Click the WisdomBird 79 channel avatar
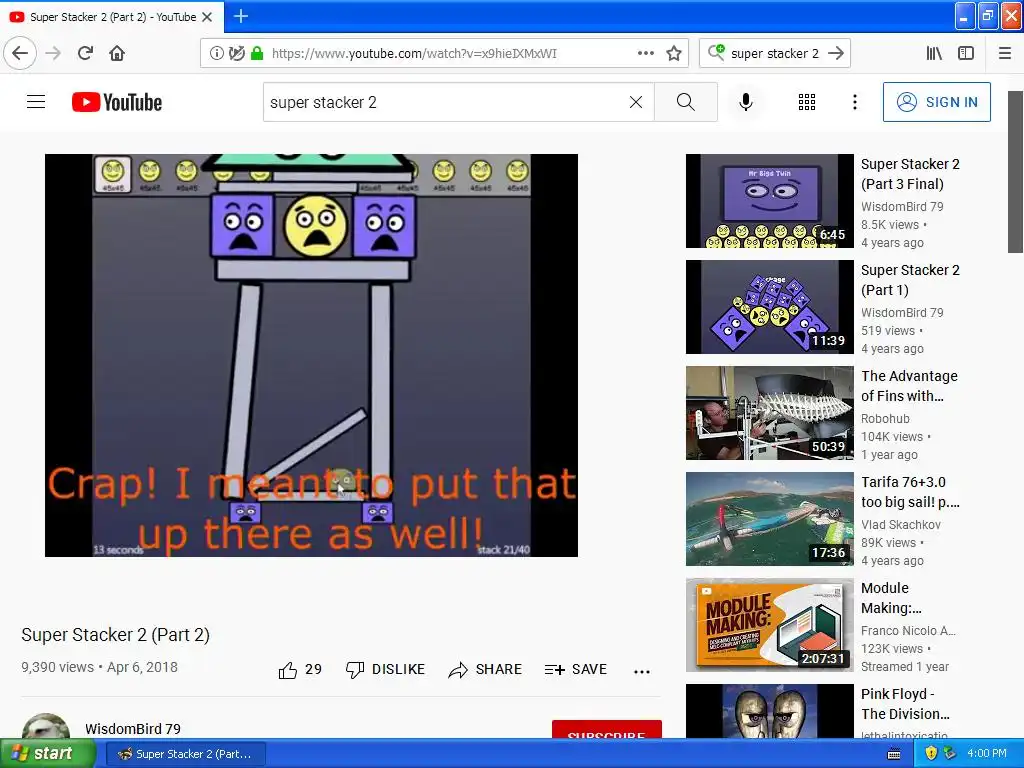 pos(46,726)
